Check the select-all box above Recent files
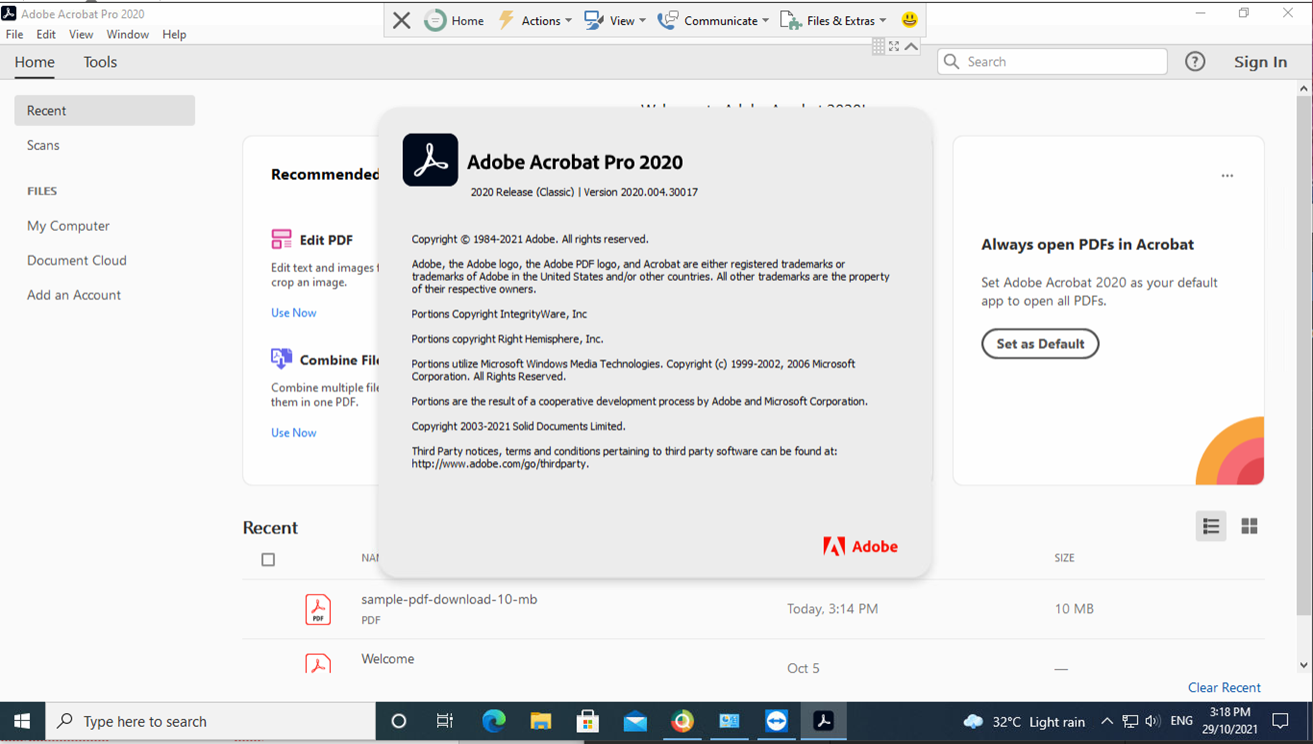Viewport: 1313px width, 744px height. 268,559
